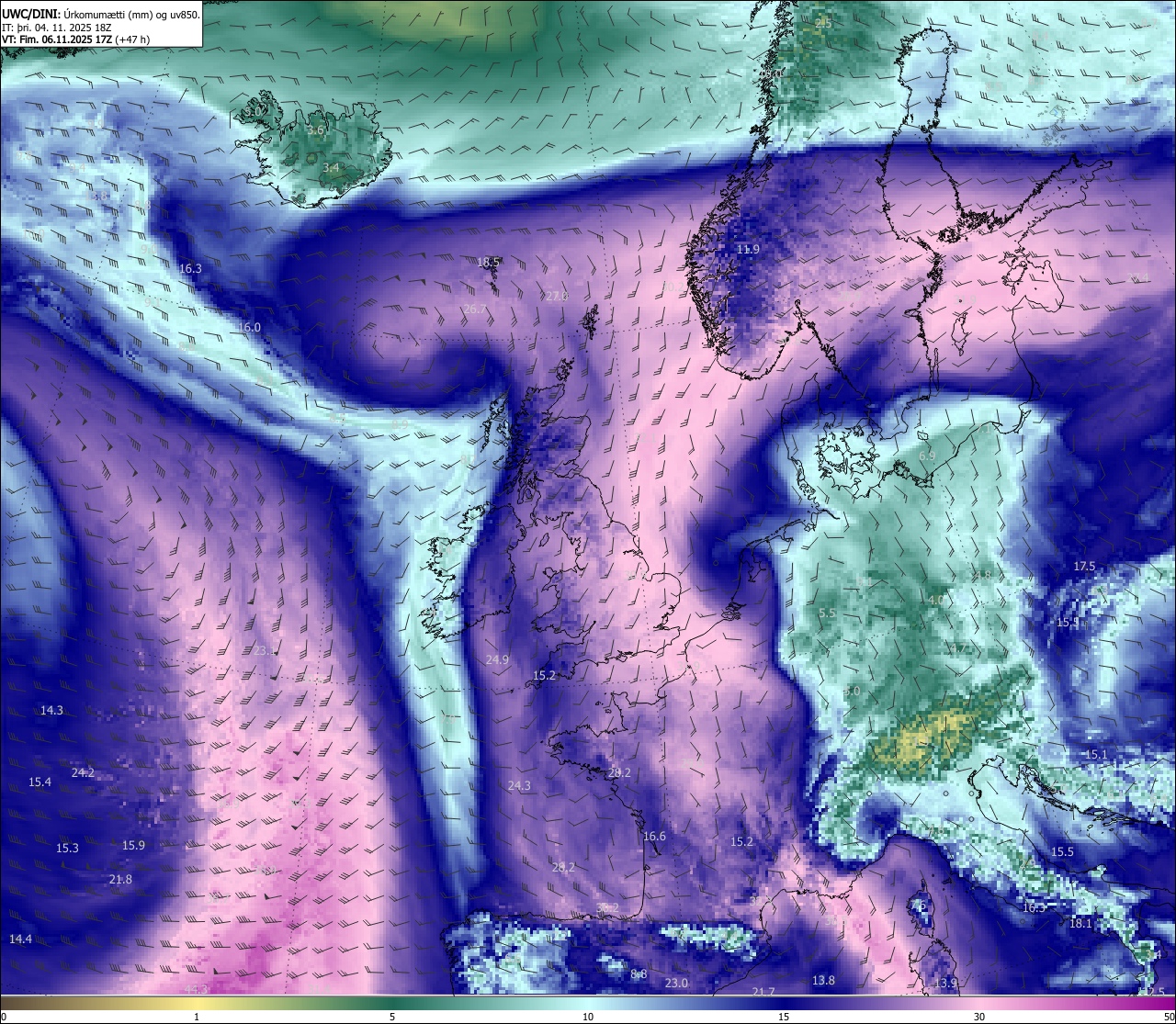The width and height of the screenshot is (1176, 1024).
Task: Click the 18.1 value on the map
Action: pyautogui.click(x=1080, y=924)
